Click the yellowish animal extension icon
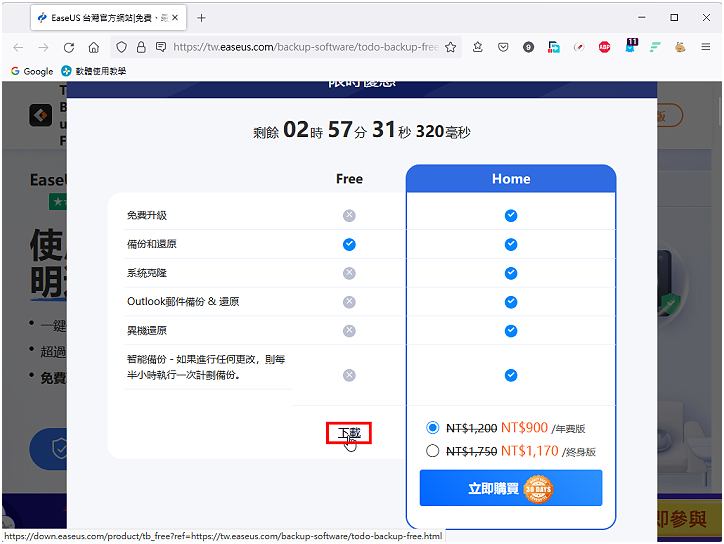 point(680,47)
